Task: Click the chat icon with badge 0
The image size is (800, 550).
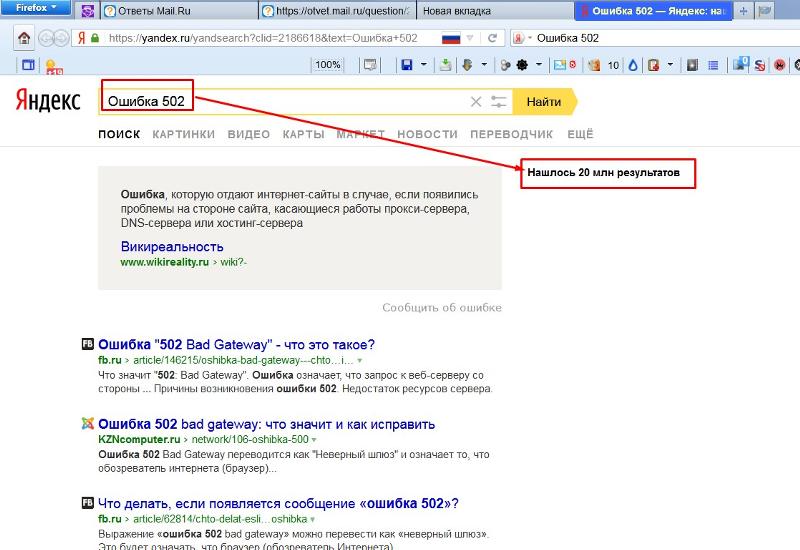Action: point(740,64)
